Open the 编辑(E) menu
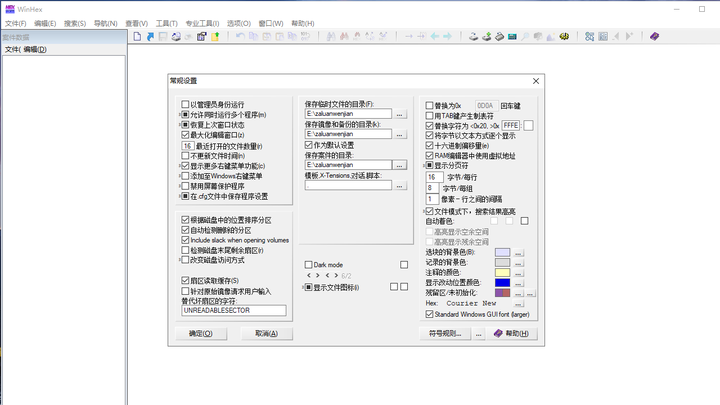Image resolution: width=720 pixels, height=405 pixels. click(x=45, y=23)
